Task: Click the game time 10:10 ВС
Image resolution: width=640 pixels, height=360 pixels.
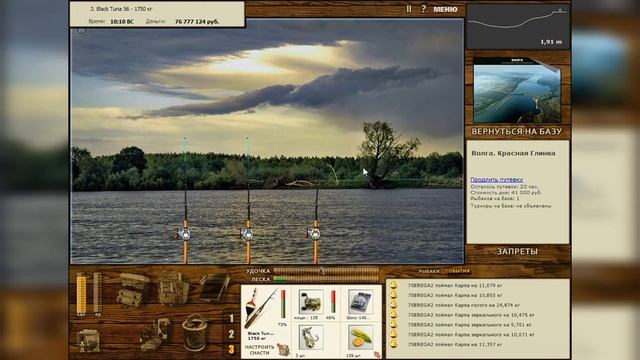Action: click(122, 22)
